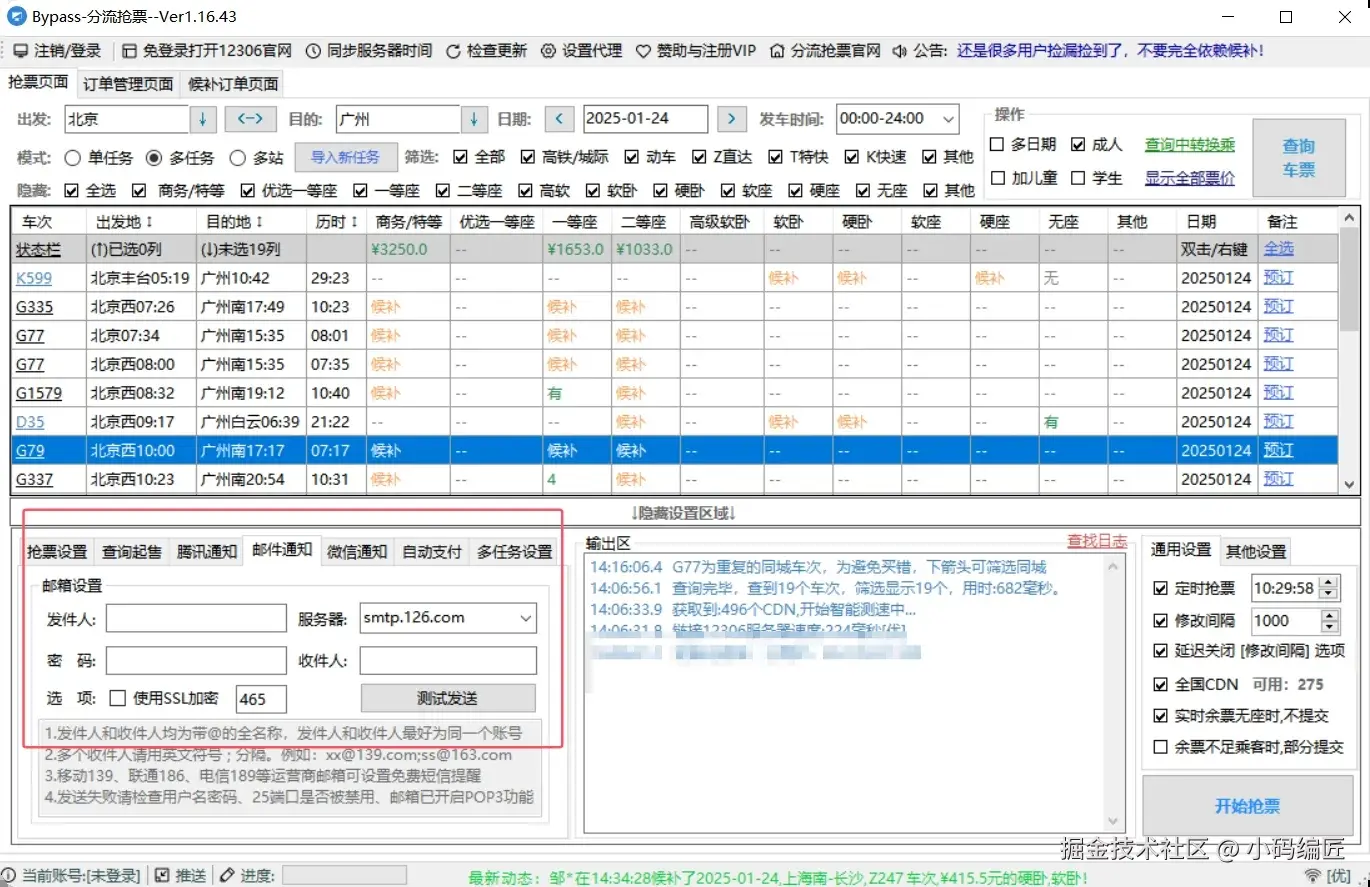Image resolution: width=1370 pixels, height=887 pixels.
Task: Go to next date arrow button
Action: (732, 119)
